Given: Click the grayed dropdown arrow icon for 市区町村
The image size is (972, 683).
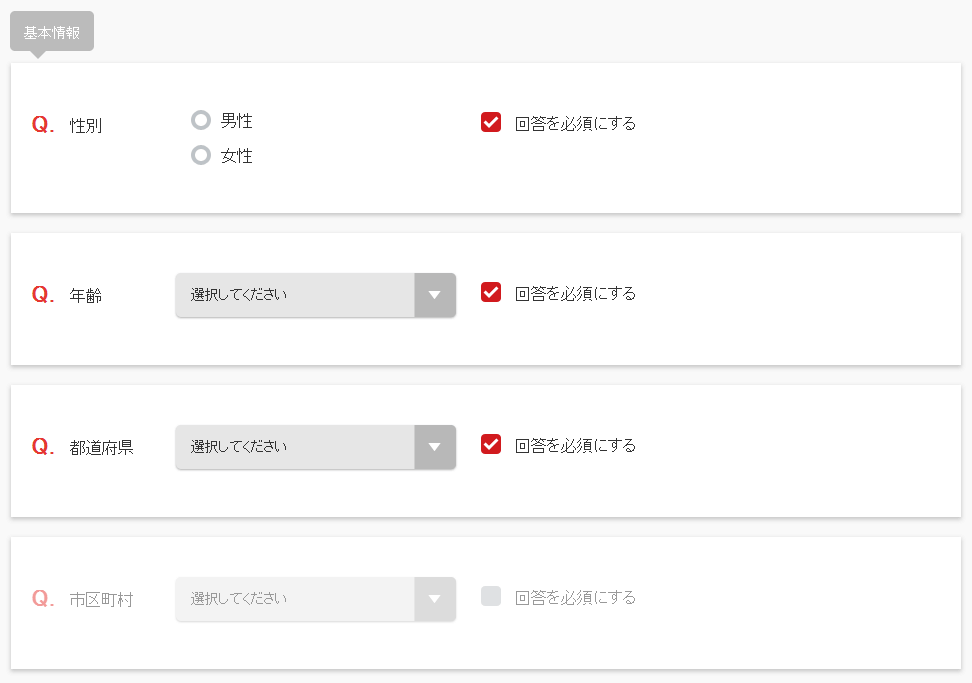Looking at the screenshot, I should point(435,599).
